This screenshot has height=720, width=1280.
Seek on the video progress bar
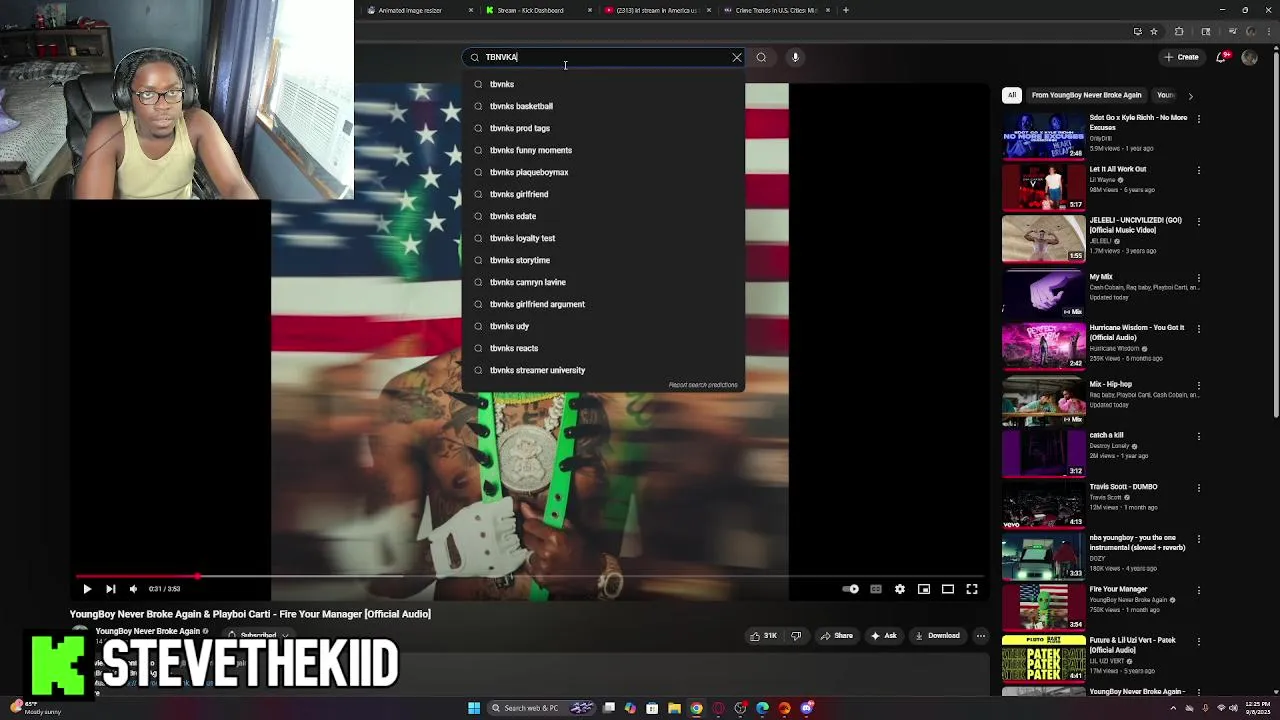point(530,576)
